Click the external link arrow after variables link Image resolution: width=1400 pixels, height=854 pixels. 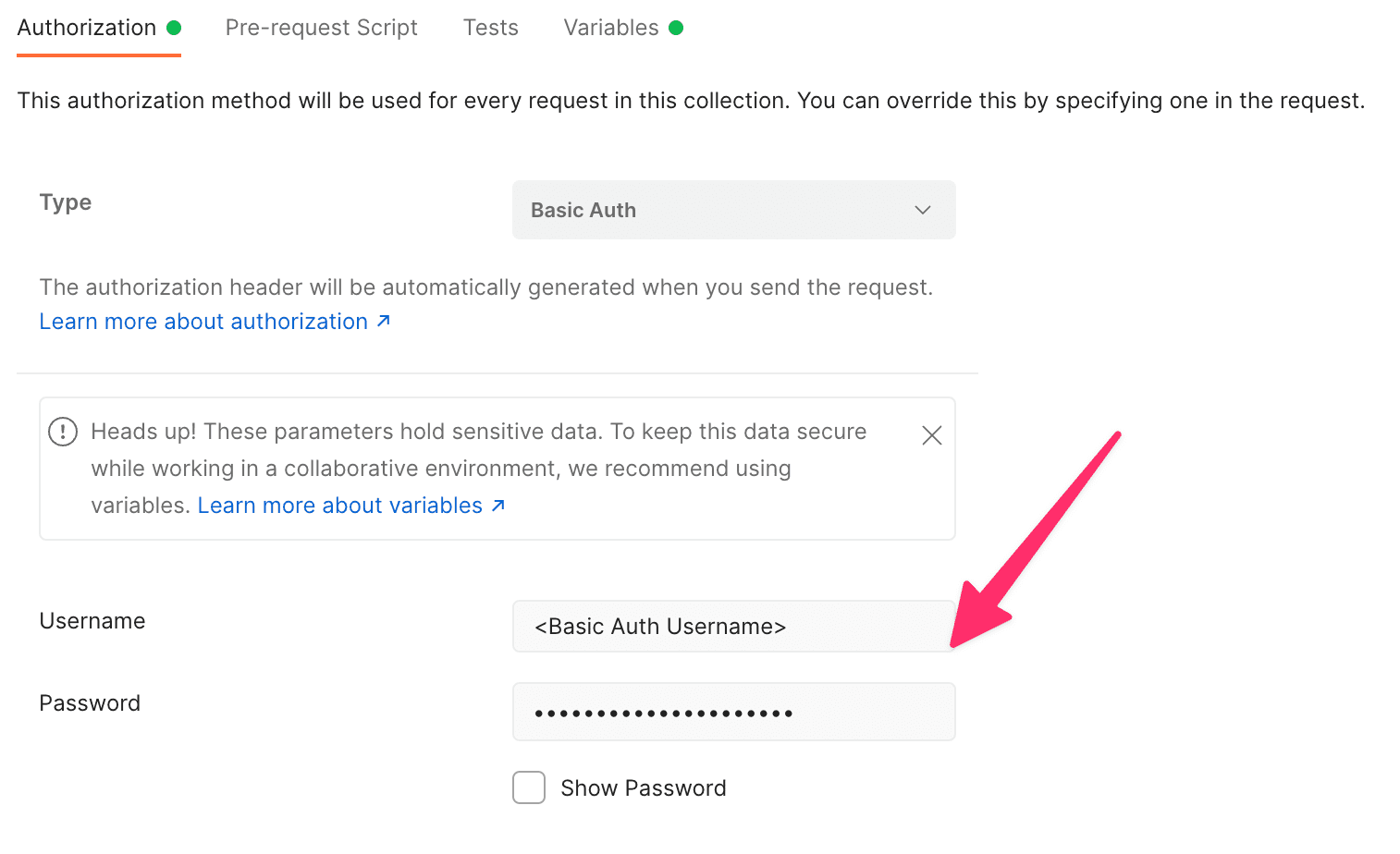pyautogui.click(x=498, y=505)
